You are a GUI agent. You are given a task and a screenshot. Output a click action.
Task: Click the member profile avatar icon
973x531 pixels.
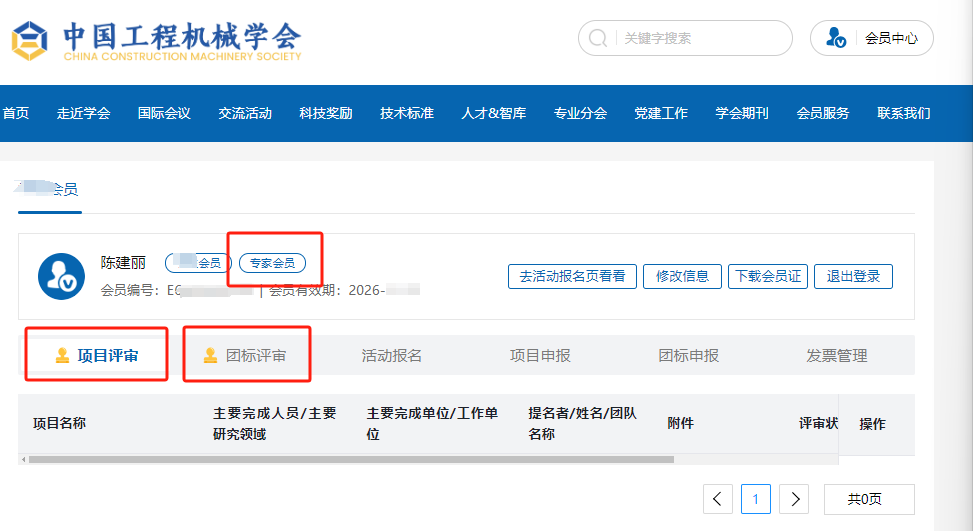tap(61, 277)
